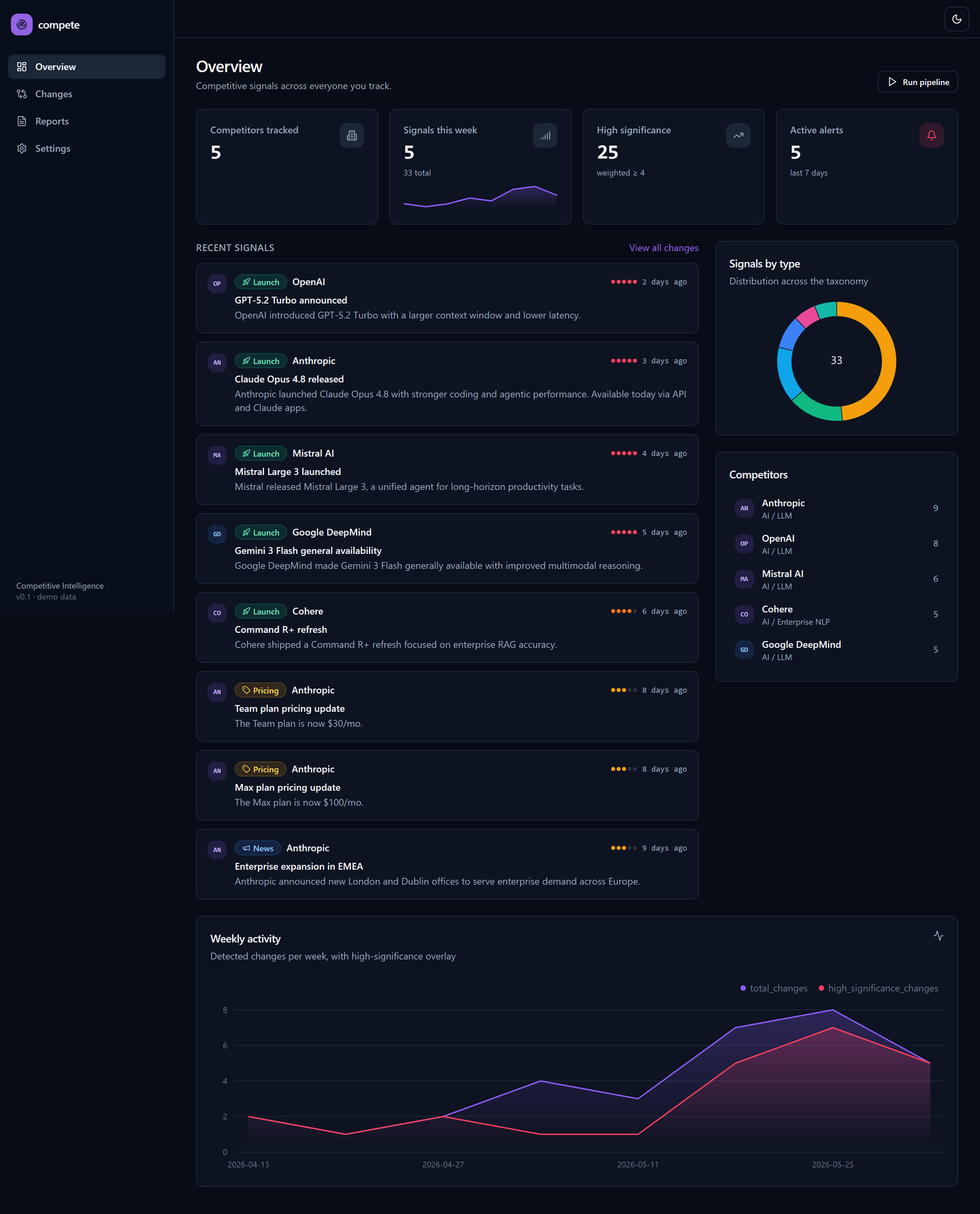The image size is (980, 1214).
Task: Click the Launch tag on Claude Opus signal
Action: click(261, 361)
